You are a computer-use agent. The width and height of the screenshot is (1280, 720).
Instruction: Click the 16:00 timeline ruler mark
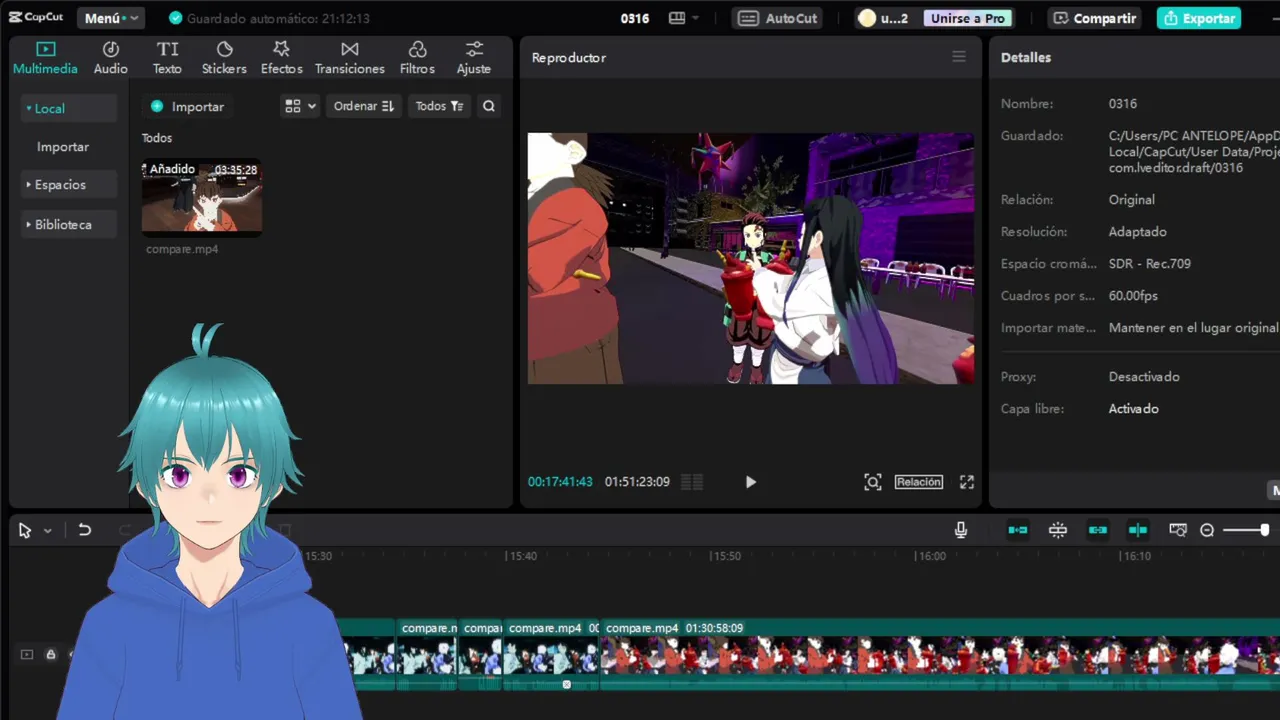coord(930,556)
